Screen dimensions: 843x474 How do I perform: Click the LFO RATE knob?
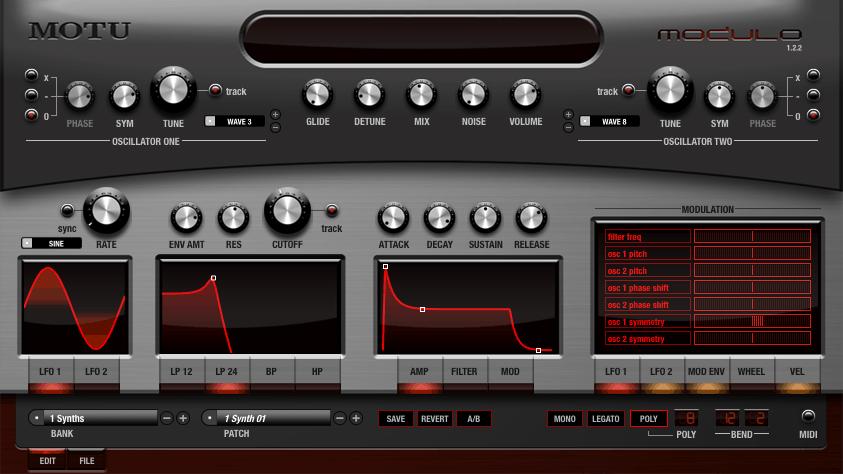106,211
